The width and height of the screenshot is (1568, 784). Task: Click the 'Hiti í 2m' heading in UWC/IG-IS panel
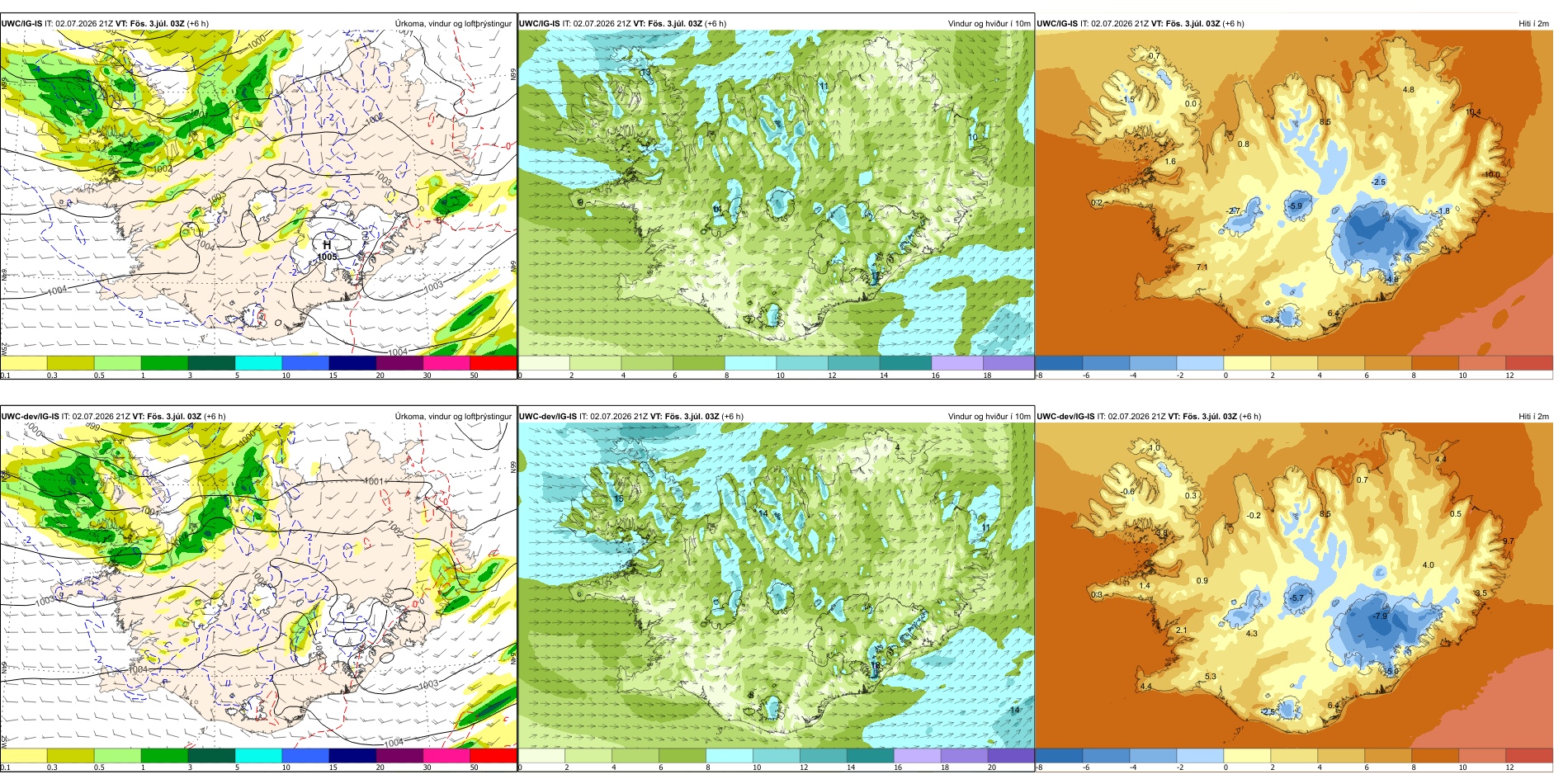(x=1533, y=23)
